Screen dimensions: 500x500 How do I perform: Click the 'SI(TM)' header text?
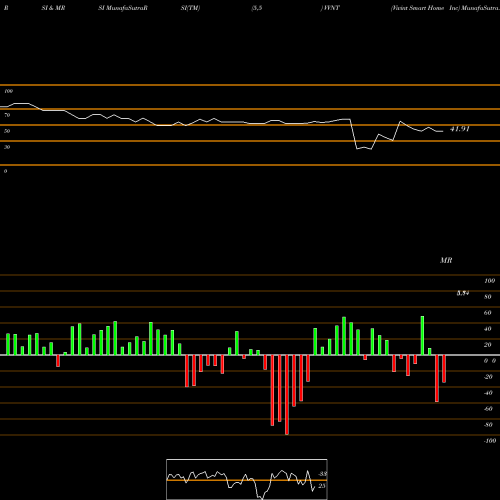190,8
